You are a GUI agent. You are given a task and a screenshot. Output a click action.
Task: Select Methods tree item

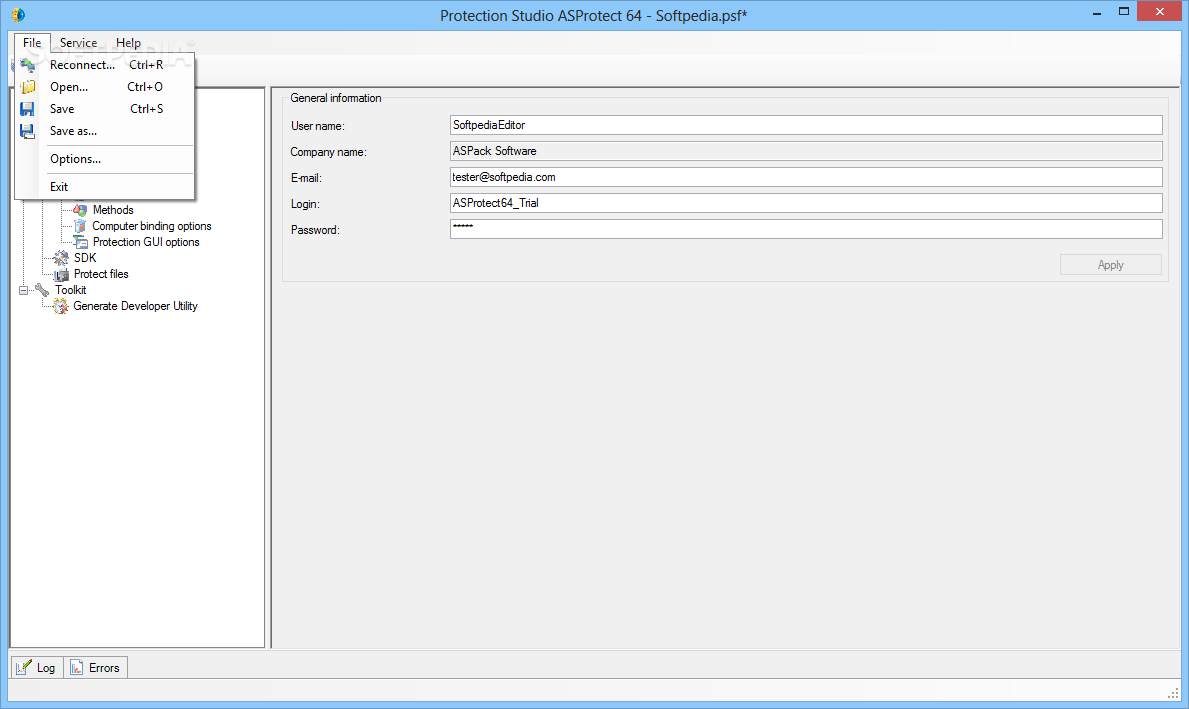[113, 210]
